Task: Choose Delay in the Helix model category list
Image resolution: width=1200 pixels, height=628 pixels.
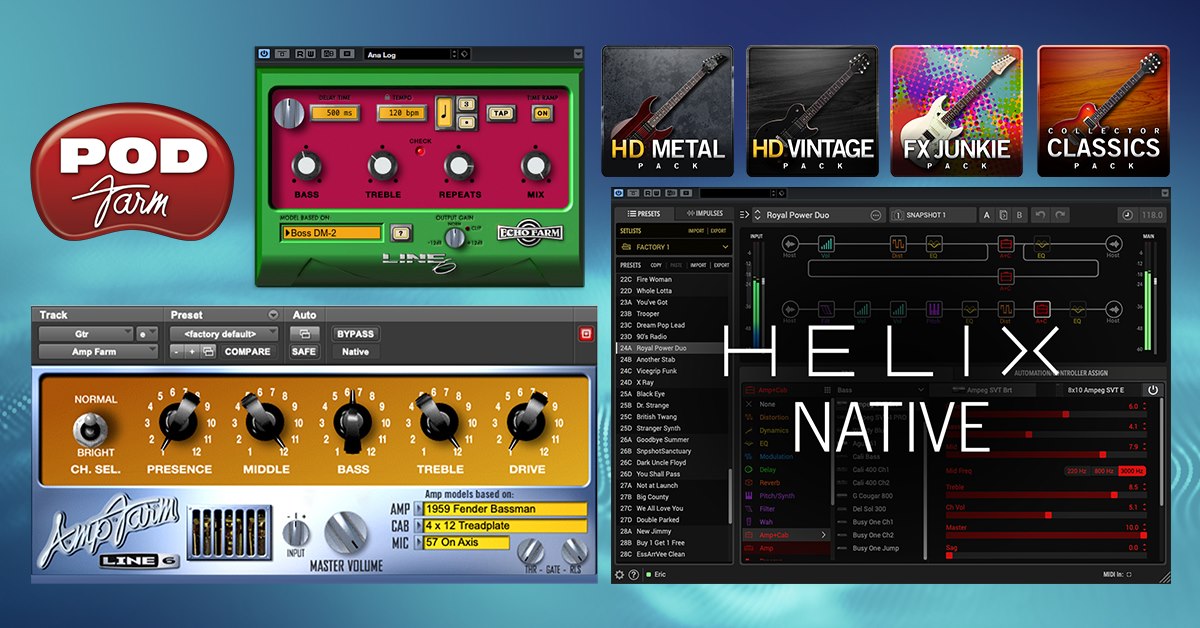Action: 768,470
